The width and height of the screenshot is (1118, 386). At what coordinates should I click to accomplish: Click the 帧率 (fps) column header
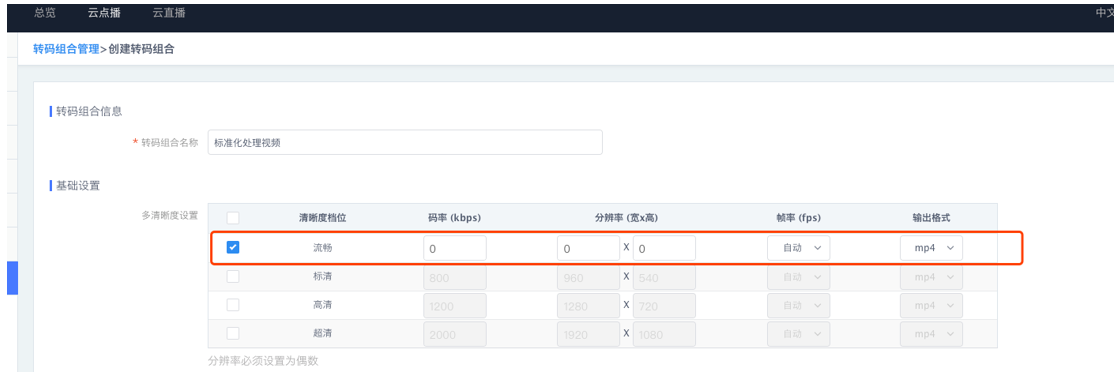click(x=799, y=218)
